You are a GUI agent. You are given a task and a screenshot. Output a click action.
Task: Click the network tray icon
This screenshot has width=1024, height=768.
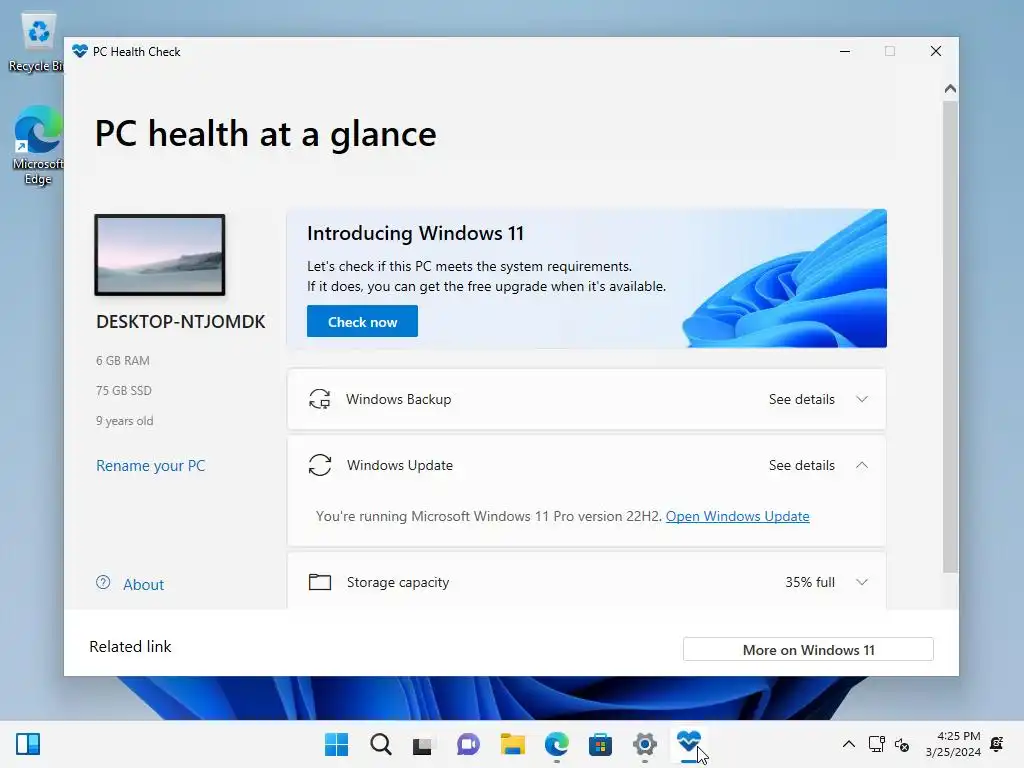click(876, 744)
